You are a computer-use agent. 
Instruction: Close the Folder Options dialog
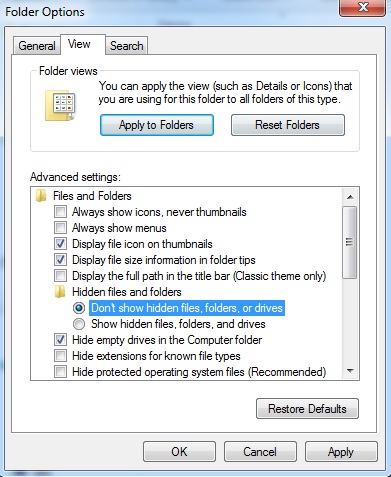coord(362,7)
